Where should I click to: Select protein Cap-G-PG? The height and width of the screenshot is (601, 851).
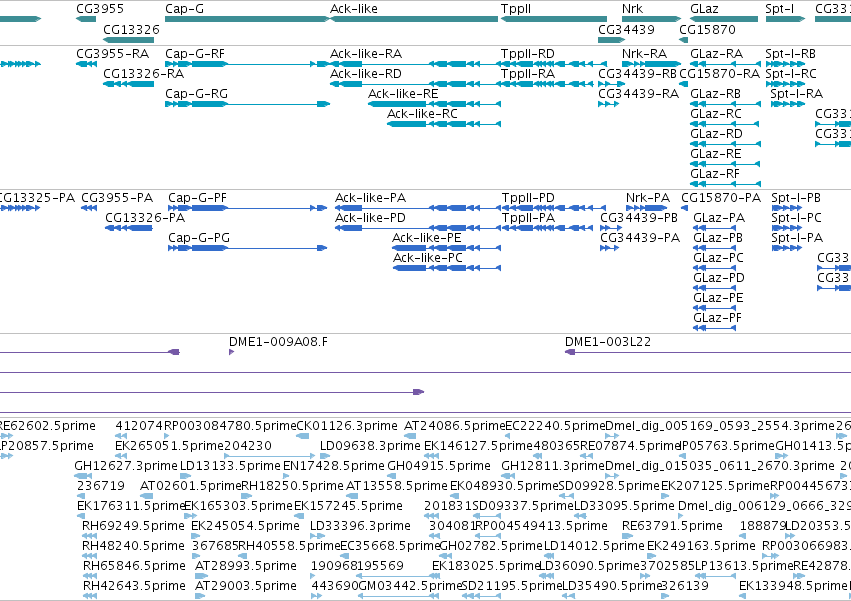click(x=247, y=248)
